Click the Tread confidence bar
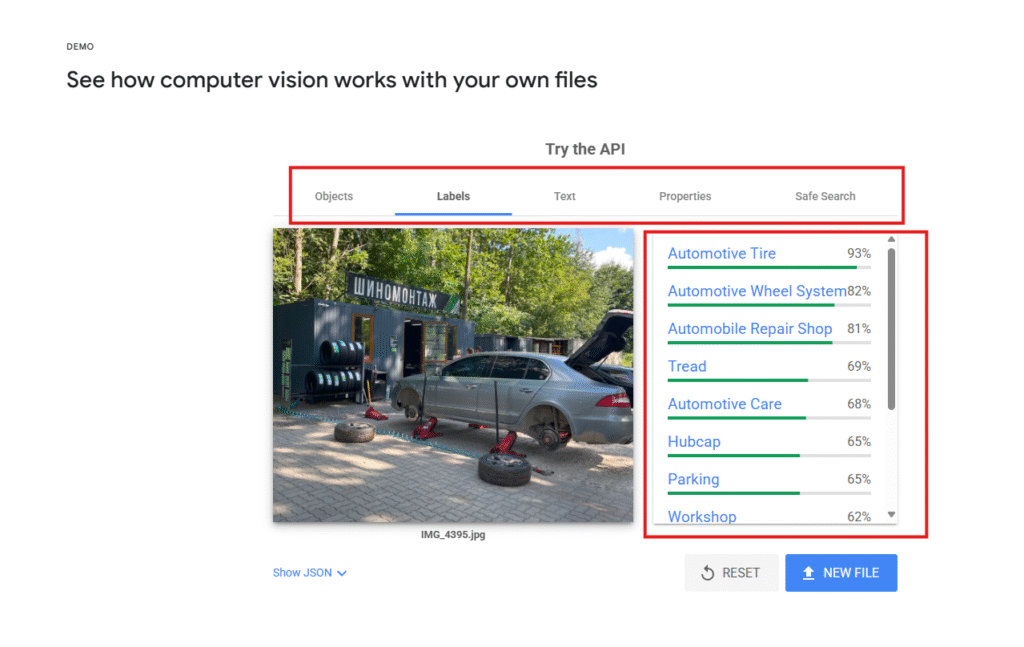The width and height of the screenshot is (1024, 647). click(x=769, y=380)
